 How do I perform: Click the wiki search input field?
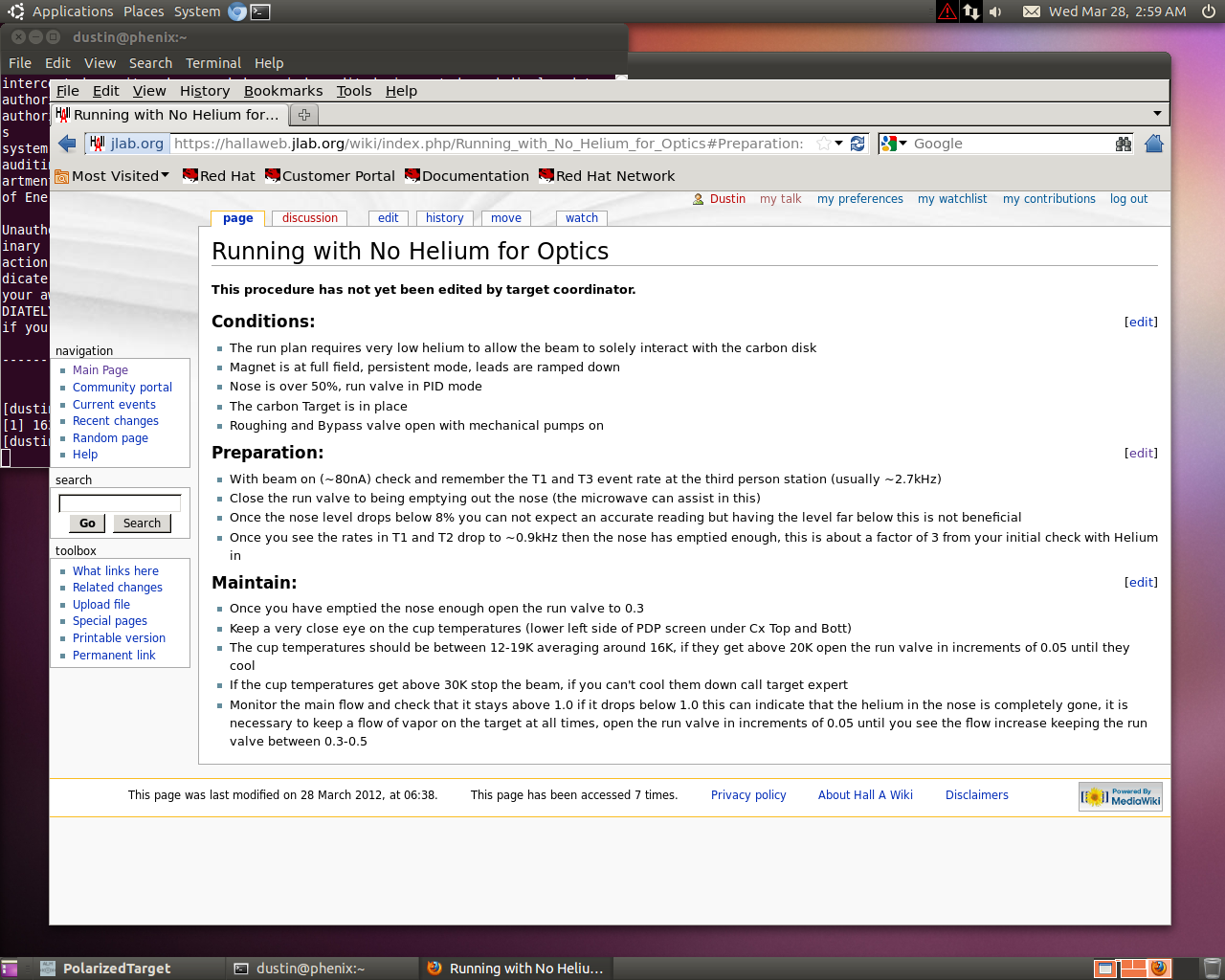tap(120, 503)
